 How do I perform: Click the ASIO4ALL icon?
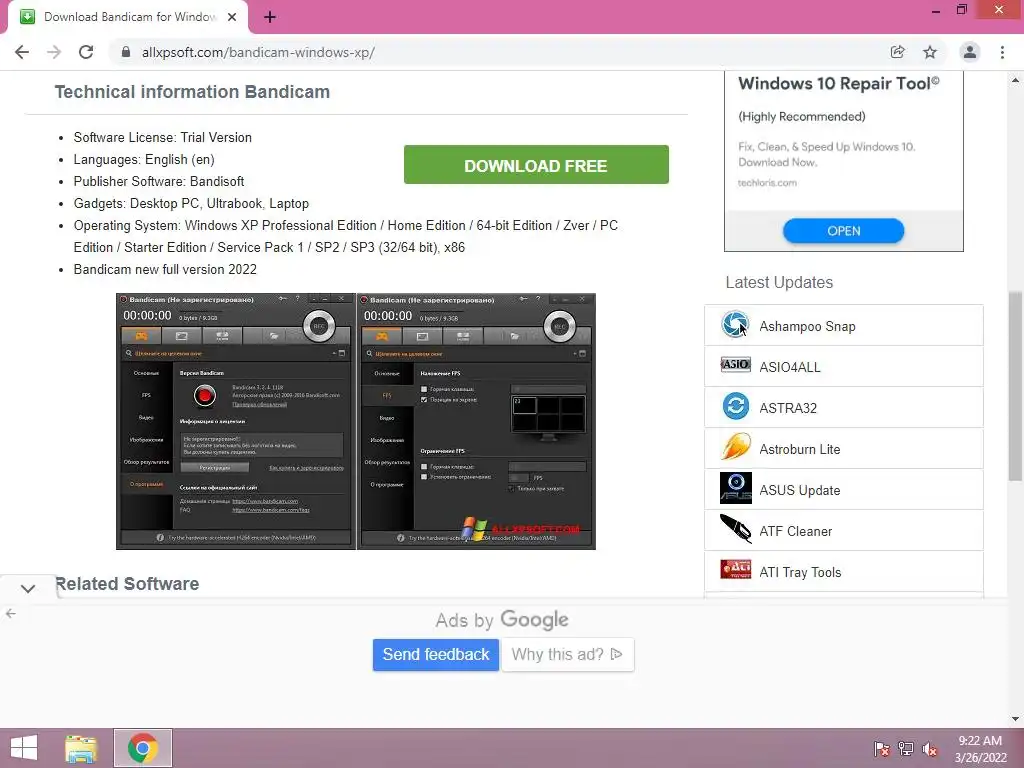(735, 365)
